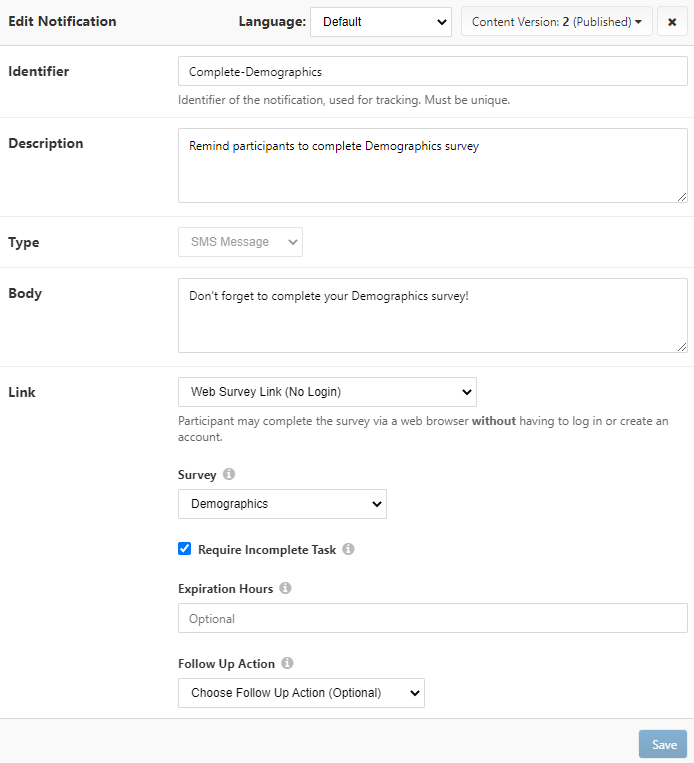Image resolution: width=694 pixels, height=763 pixels.
Task: Focus the Expiration Hours input field
Action: (432, 619)
